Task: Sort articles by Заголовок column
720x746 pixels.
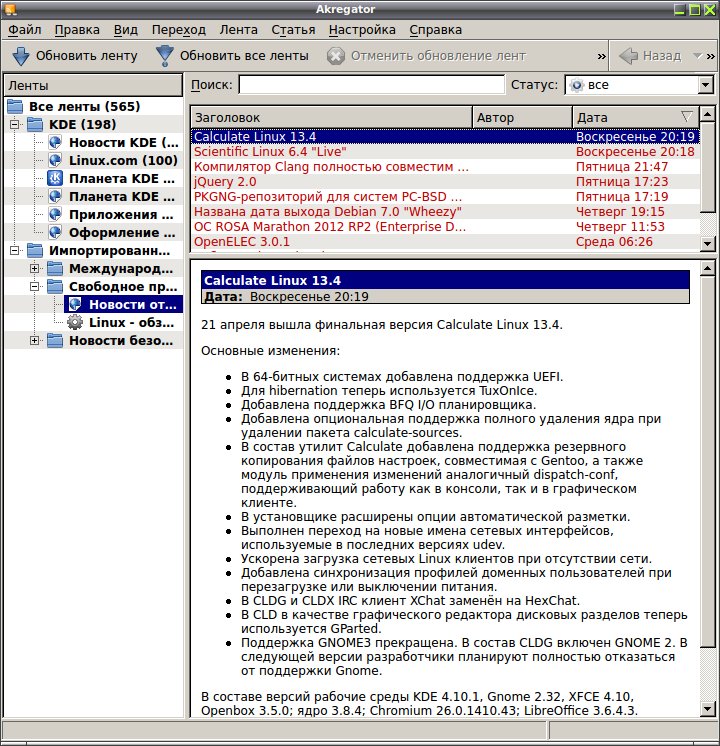Action: coord(331,117)
